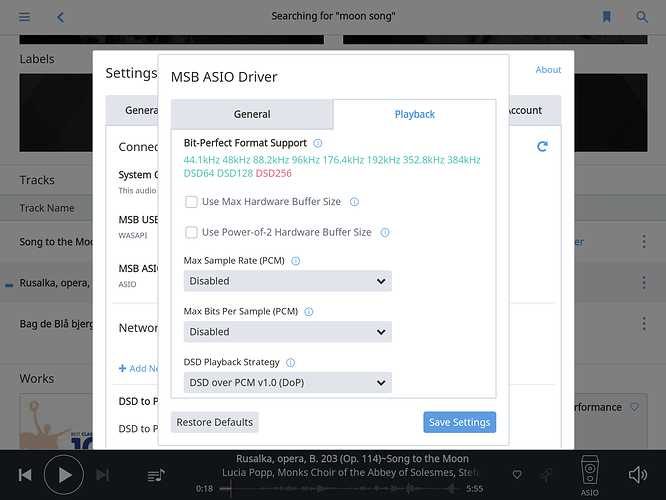Click the heart icon next to Performance
This screenshot has height=500, width=666.
[634, 407]
